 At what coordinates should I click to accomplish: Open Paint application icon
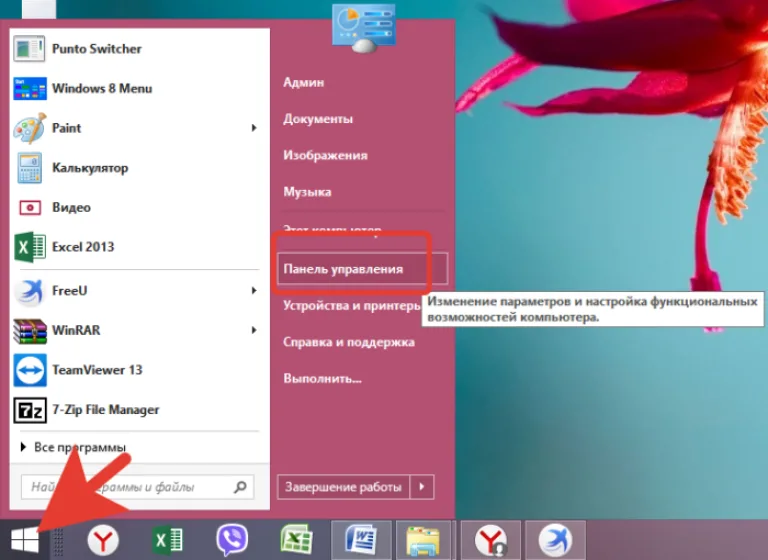(30, 128)
